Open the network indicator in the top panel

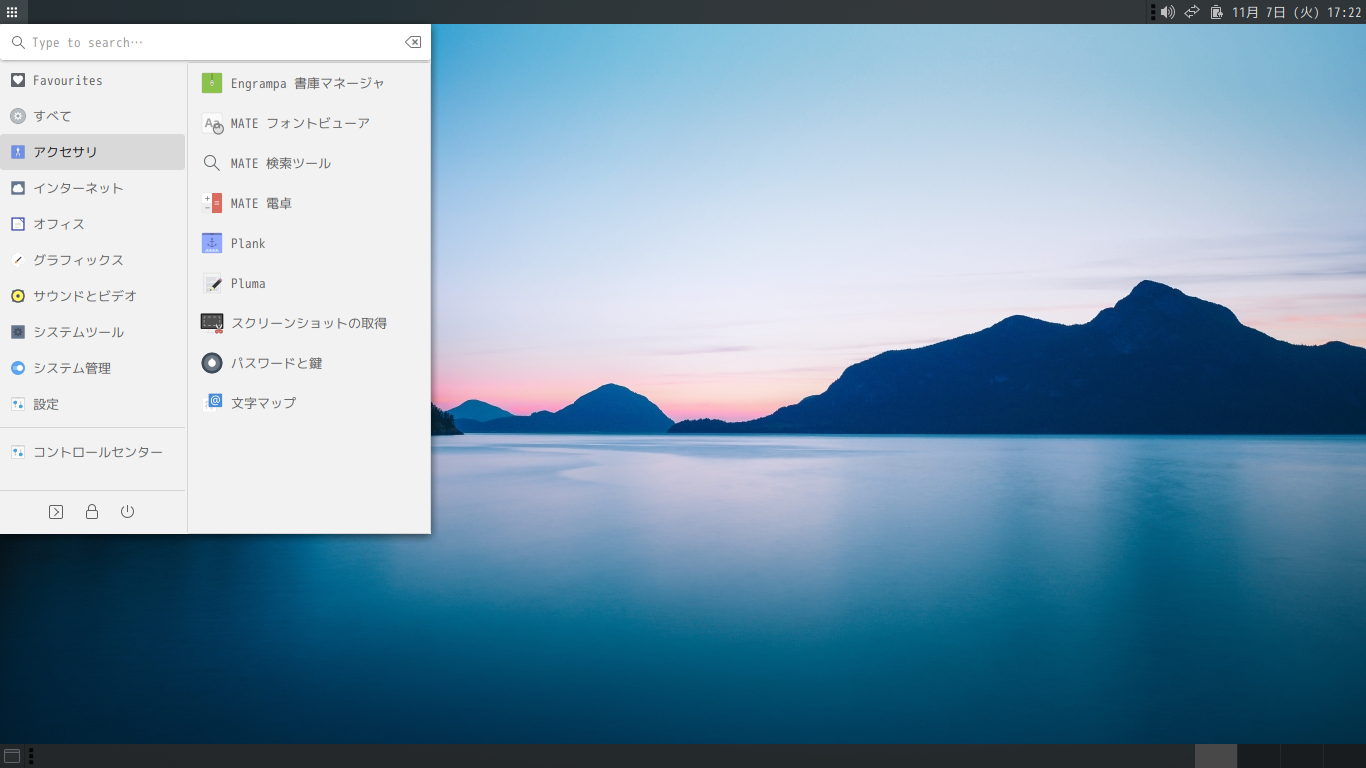coord(1190,12)
